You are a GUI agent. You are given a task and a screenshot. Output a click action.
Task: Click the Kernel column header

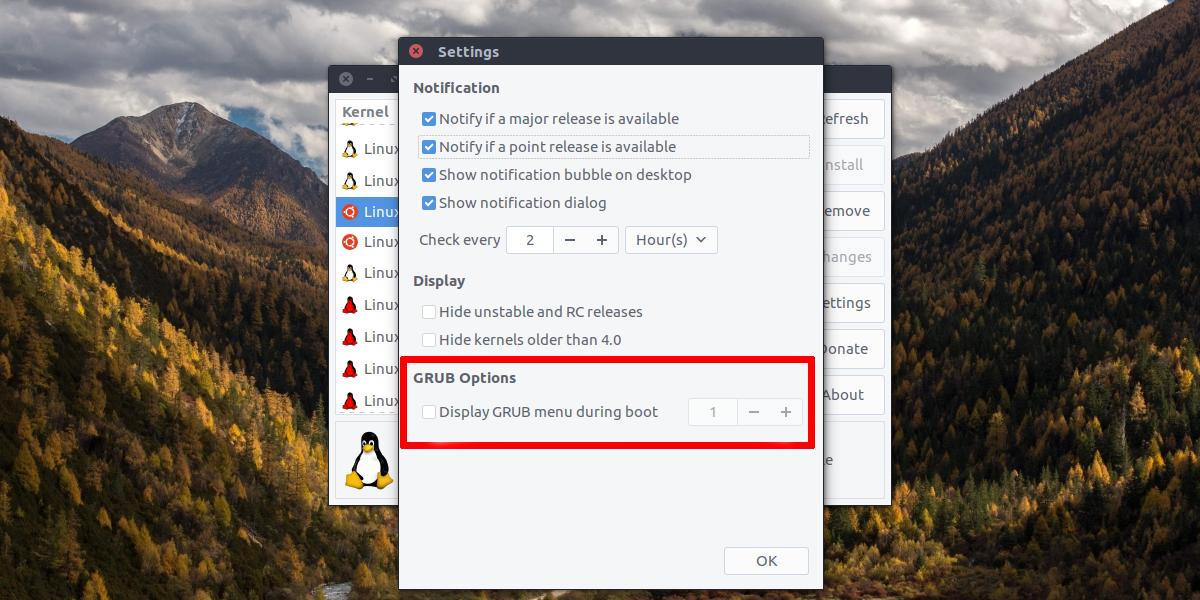(x=365, y=112)
